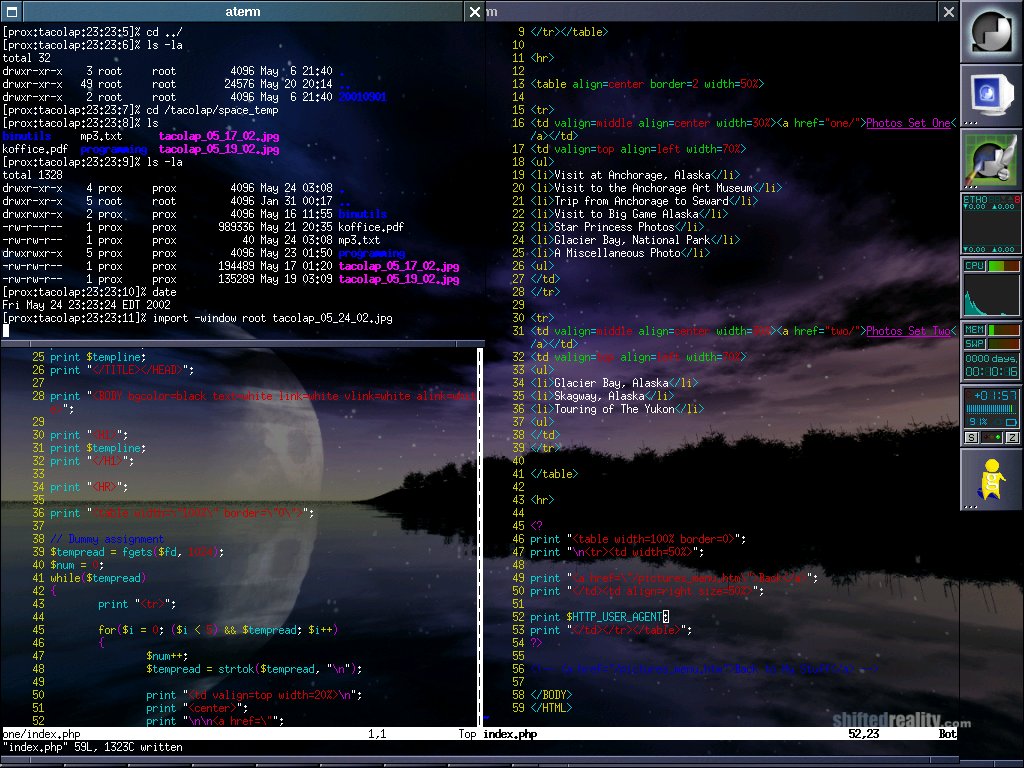Open the yellow Gaim figure dock icon
Screen dimensions: 1024x768
(x=991, y=480)
